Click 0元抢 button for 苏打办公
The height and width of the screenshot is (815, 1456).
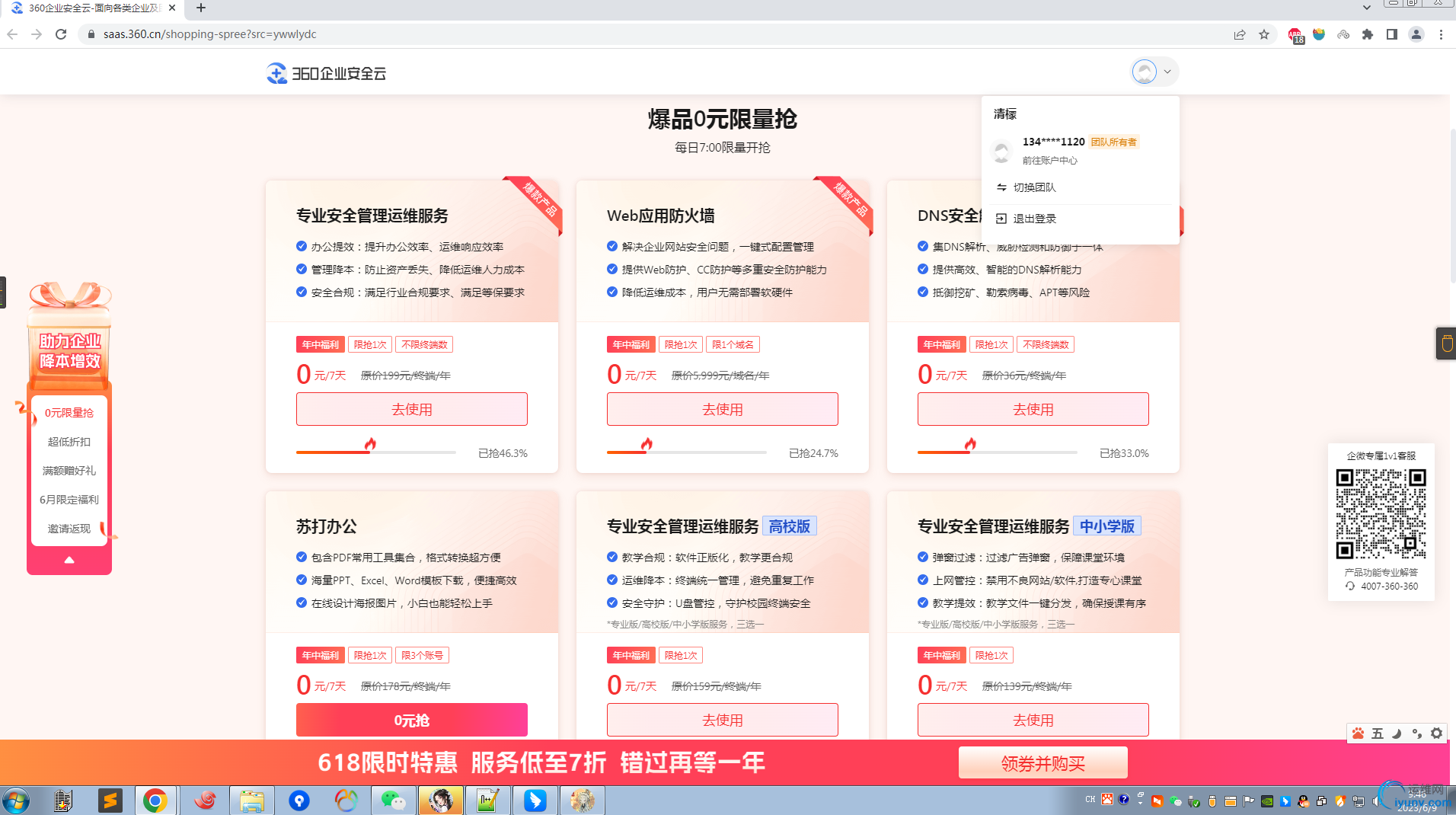(x=411, y=720)
